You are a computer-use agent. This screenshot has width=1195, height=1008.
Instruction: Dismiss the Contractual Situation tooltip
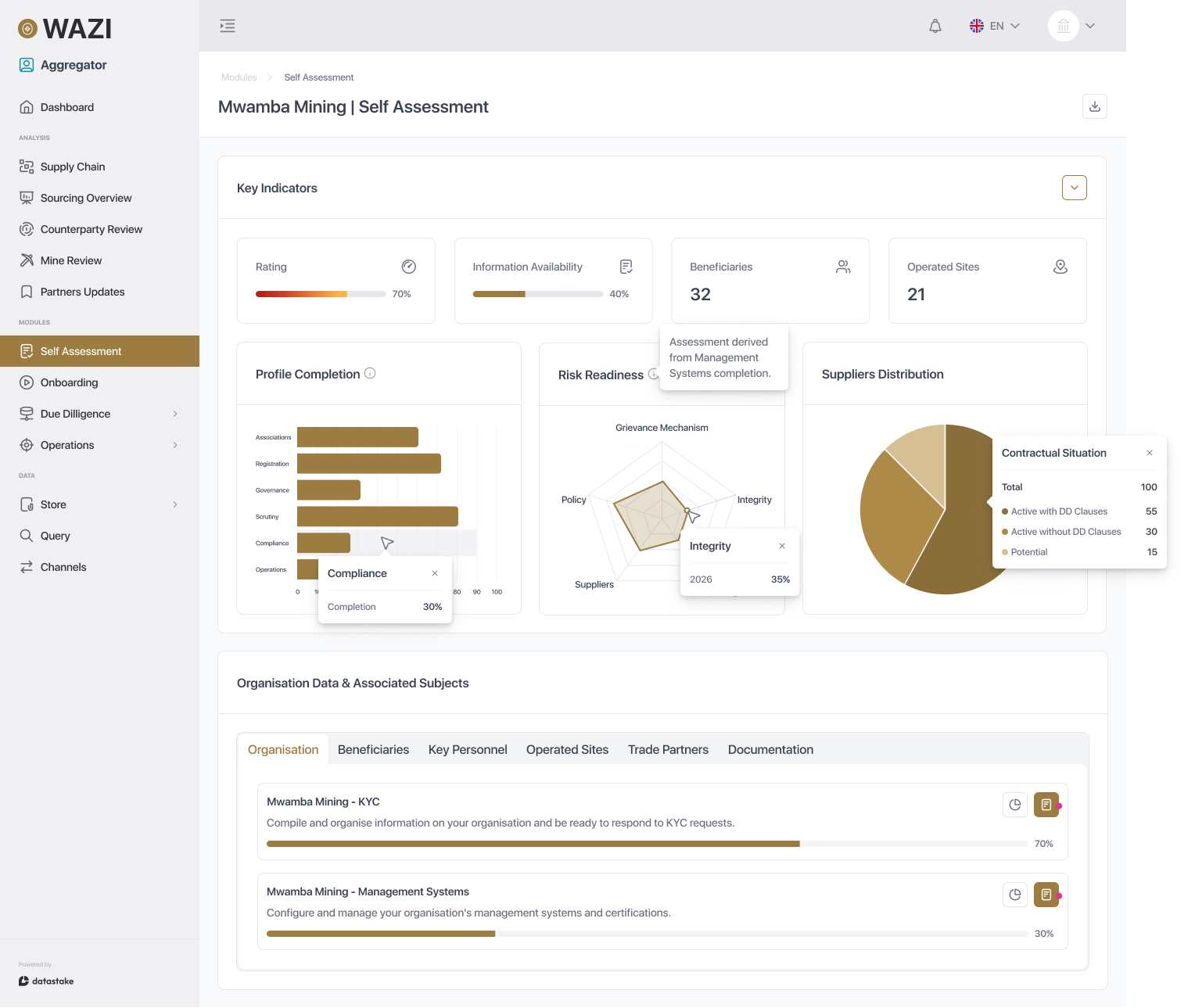coord(1149,453)
